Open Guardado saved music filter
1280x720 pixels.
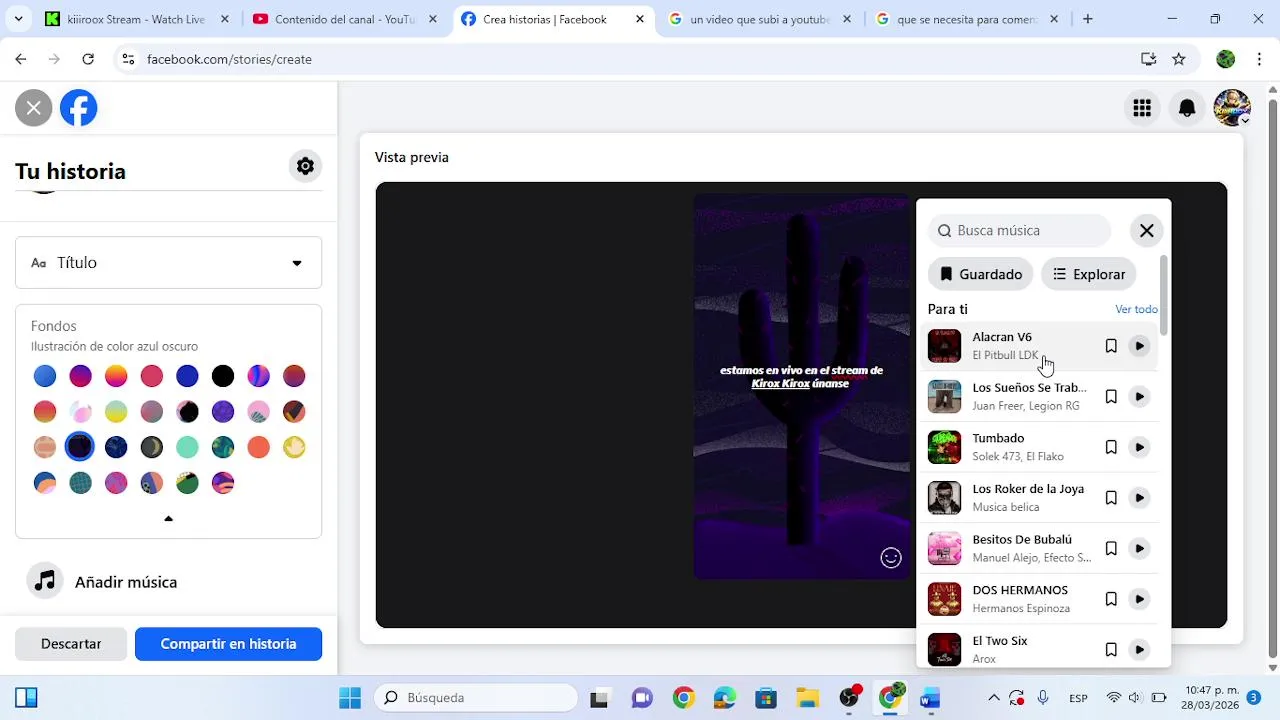(x=980, y=274)
